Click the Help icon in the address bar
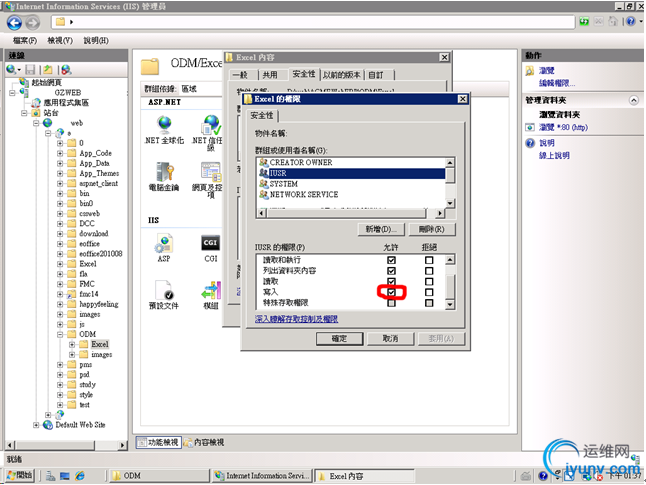The width and height of the screenshot is (646, 485). tap(630, 21)
